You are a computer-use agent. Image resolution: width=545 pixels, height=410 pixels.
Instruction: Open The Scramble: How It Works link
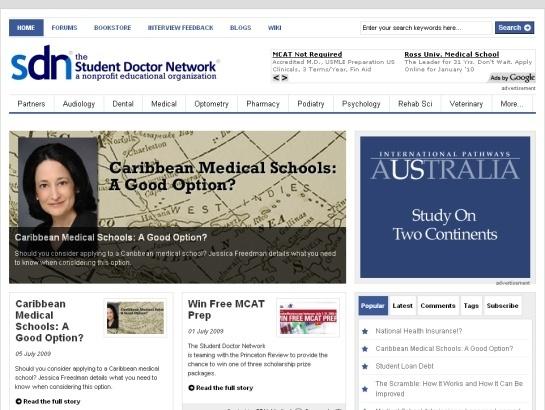pyautogui.click(x=449, y=389)
